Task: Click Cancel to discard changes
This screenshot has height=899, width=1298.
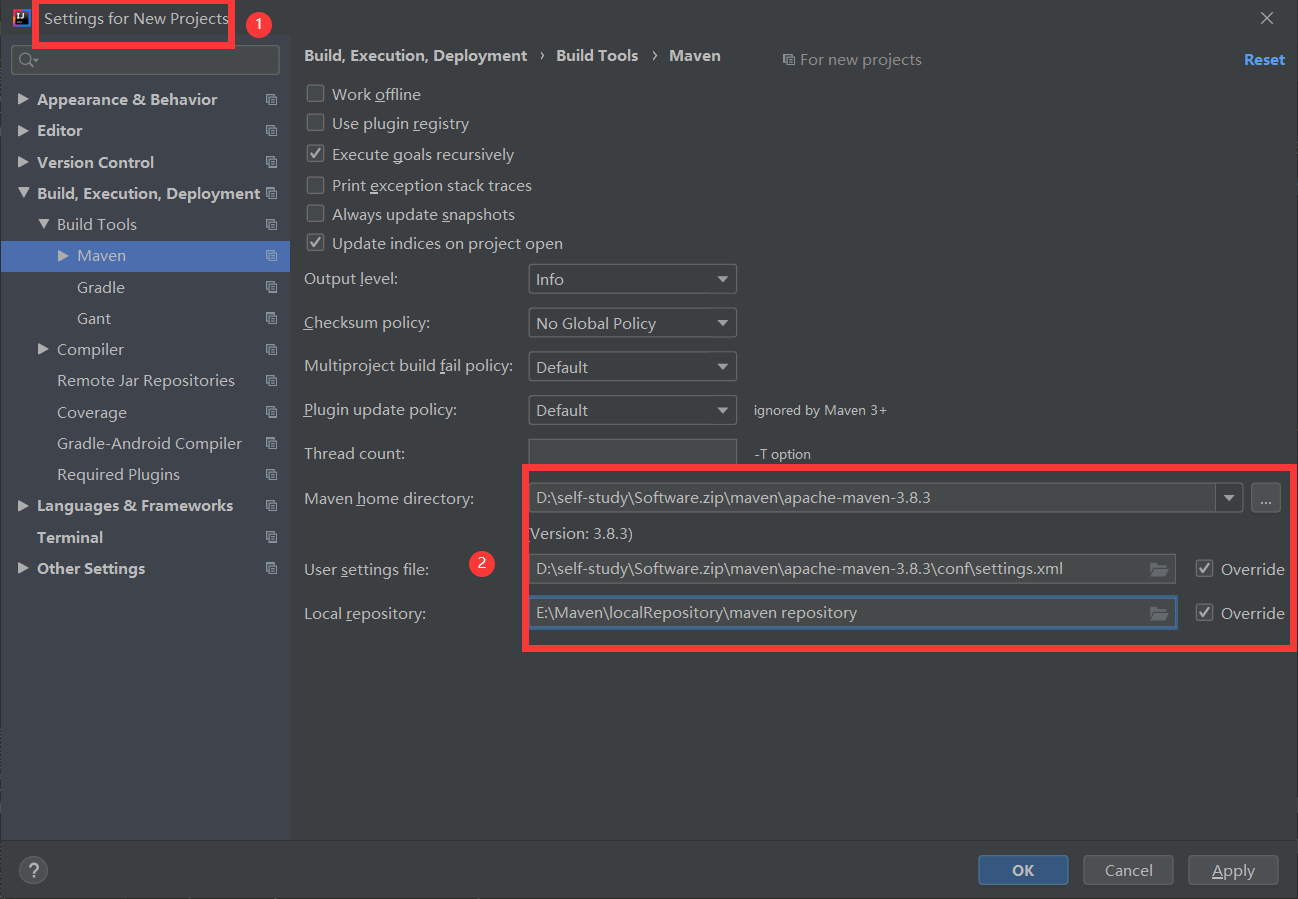Action: click(x=1129, y=870)
